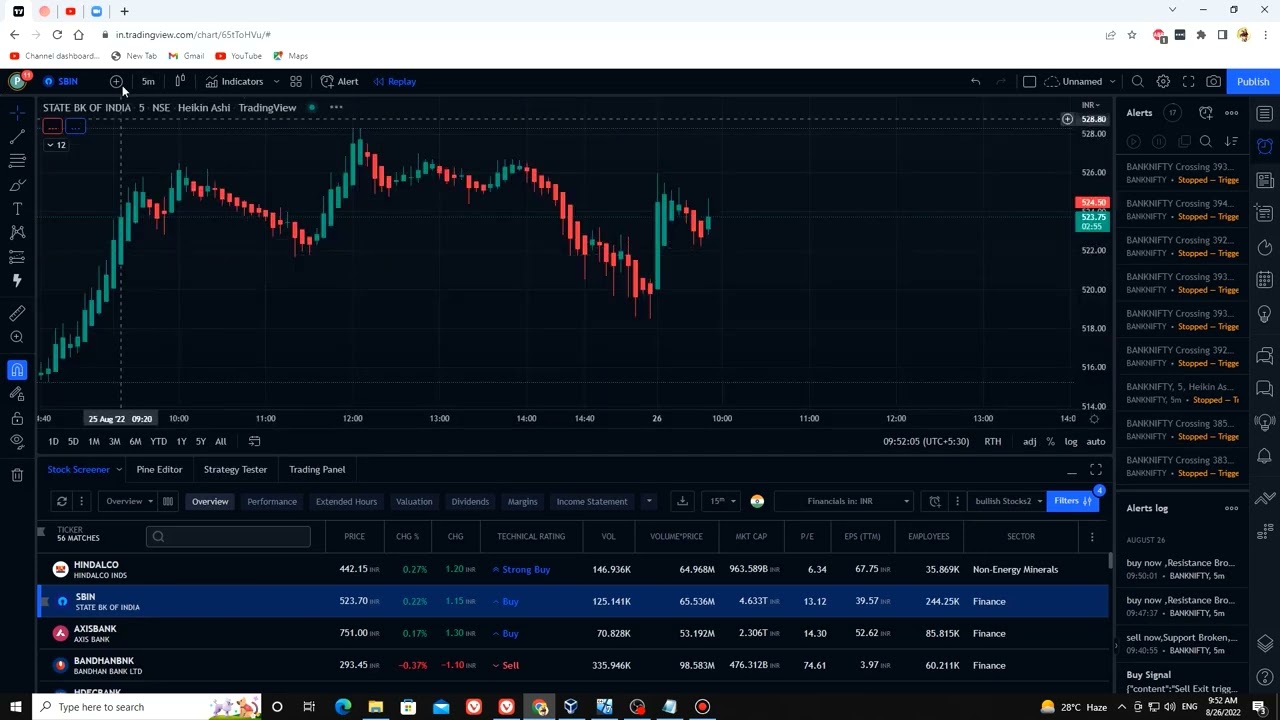Image resolution: width=1280 pixels, height=720 pixels.
Task: Open the Indicators dialog
Action: (234, 81)
